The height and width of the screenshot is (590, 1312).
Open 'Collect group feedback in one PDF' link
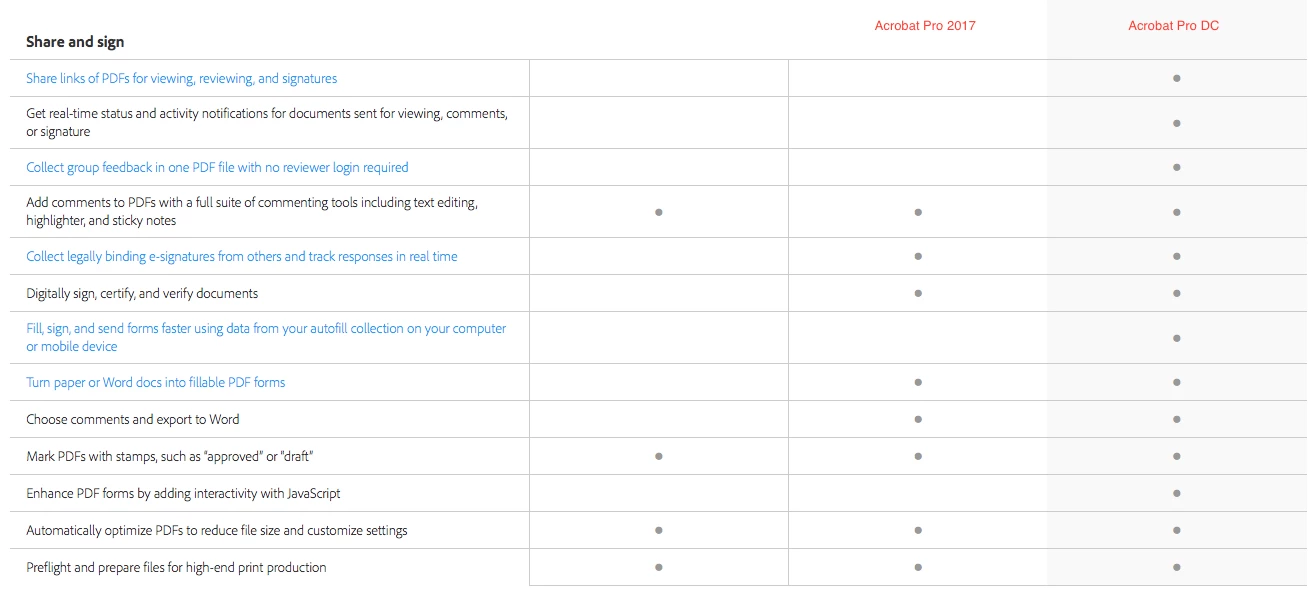click(x=217, y=167)
